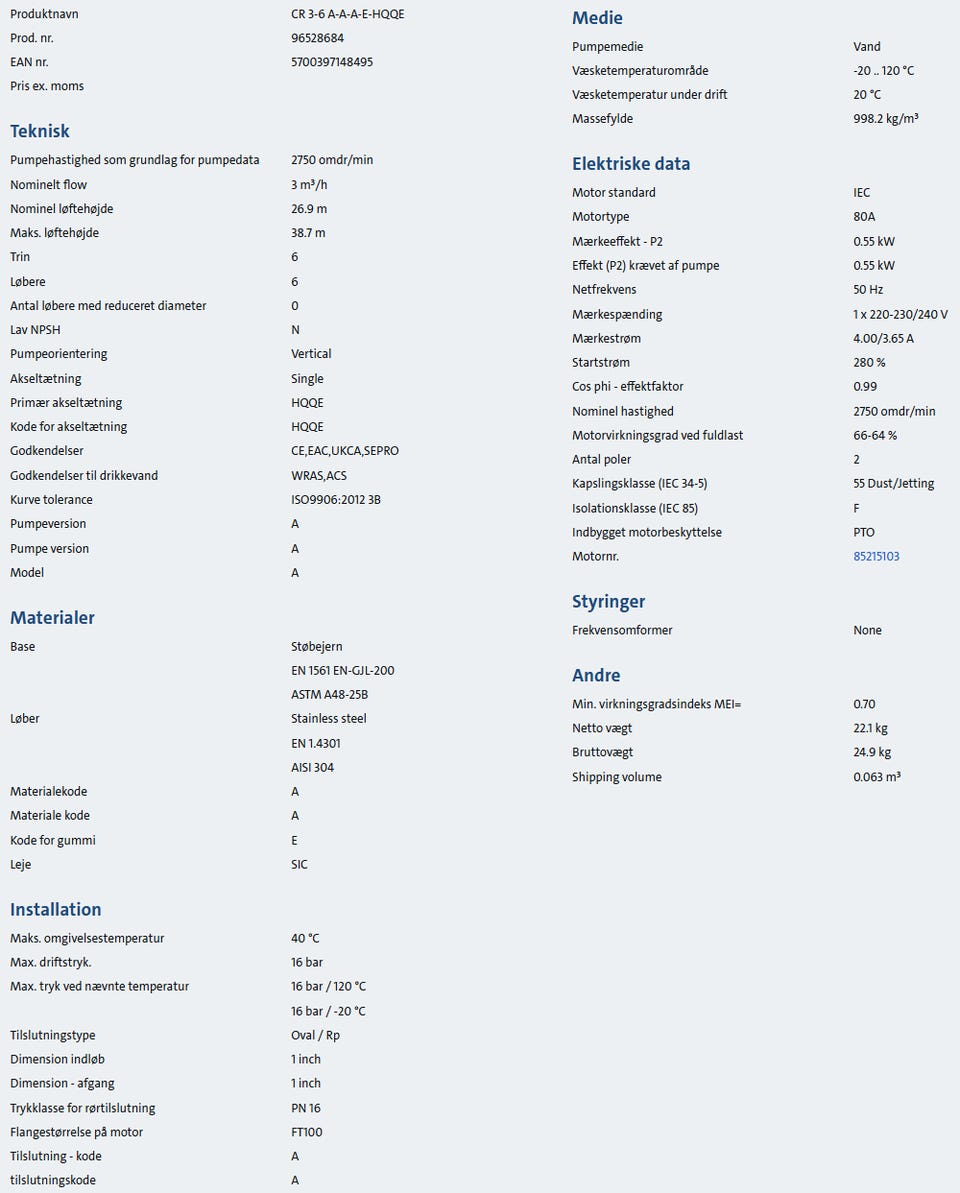Viewport: 960px width, 1193px height.
Task: Click the Styringer section heading
Action: [x=608, y=601]
